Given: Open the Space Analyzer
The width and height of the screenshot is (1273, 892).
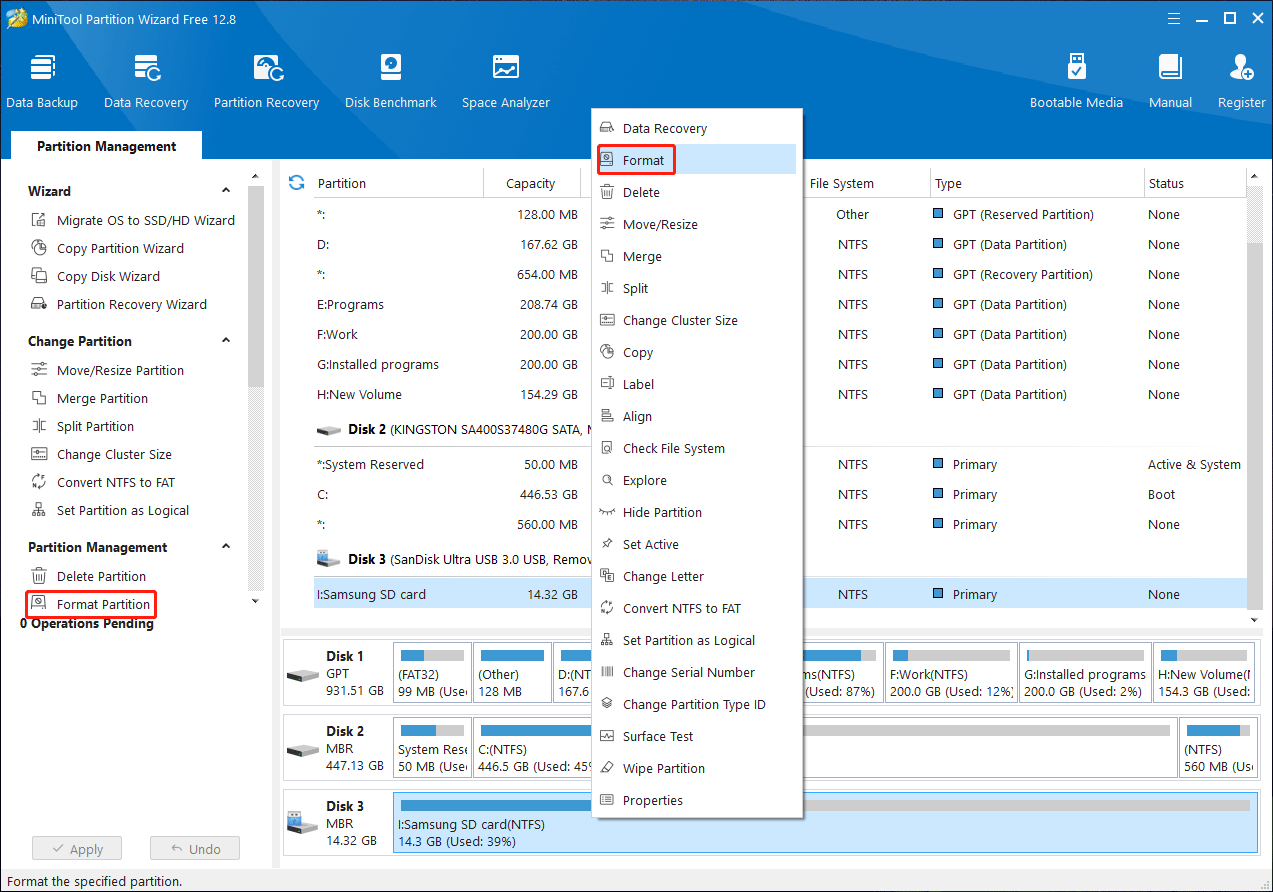Looking at the screenshot, I should 506,81.
